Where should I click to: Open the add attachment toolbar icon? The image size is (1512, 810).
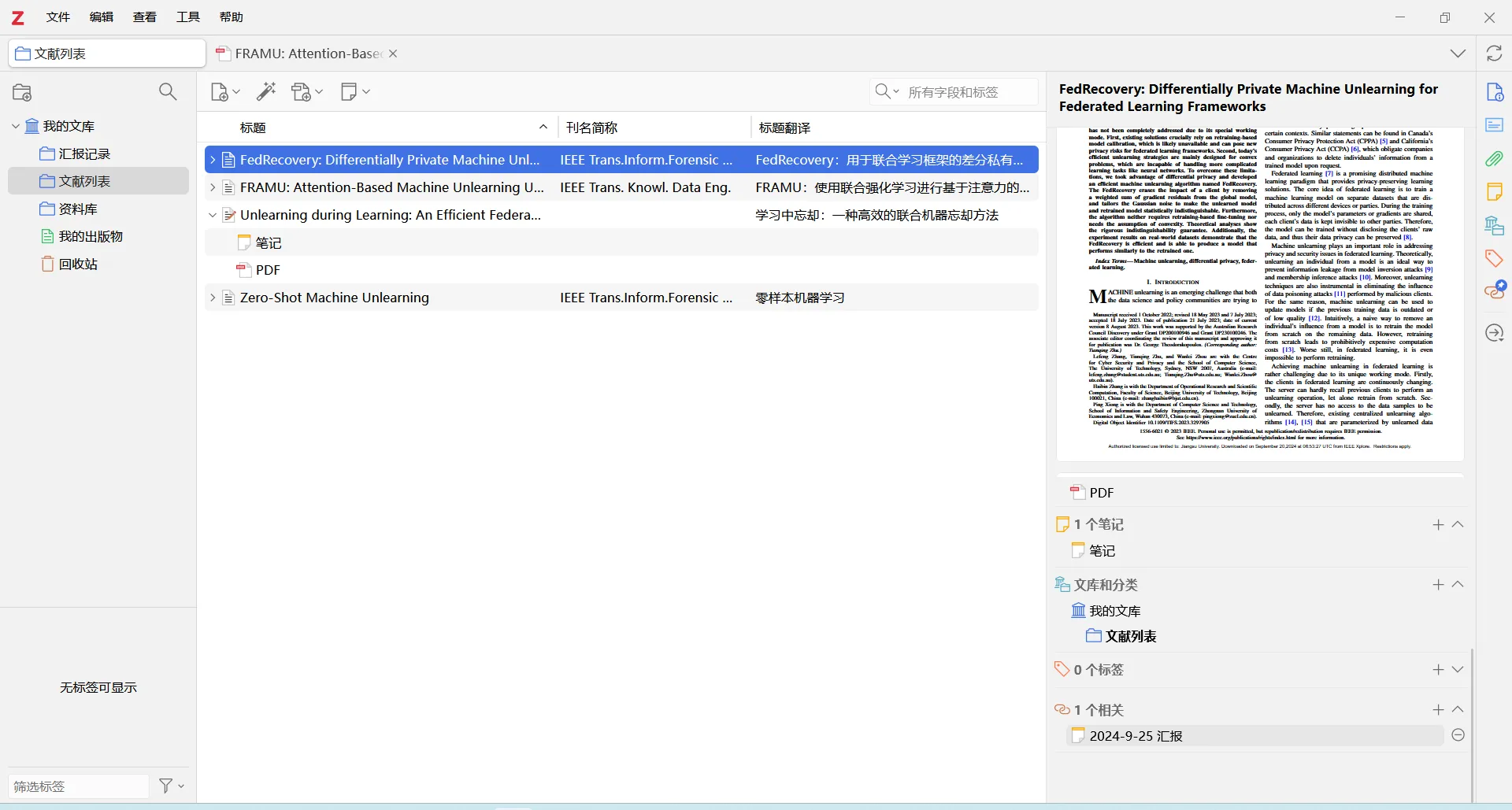307,92
